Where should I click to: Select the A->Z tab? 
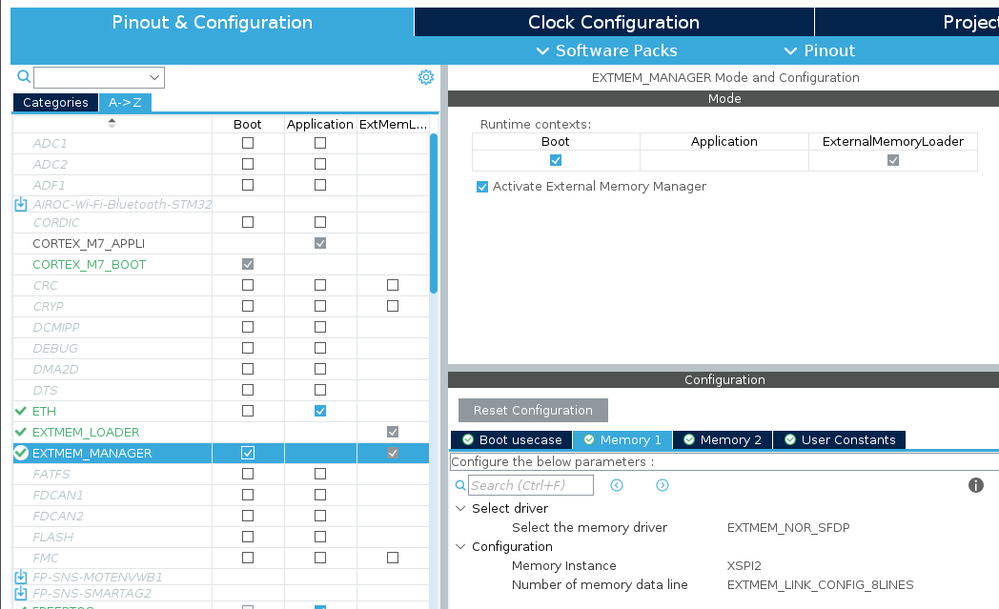tap(125, 103)
